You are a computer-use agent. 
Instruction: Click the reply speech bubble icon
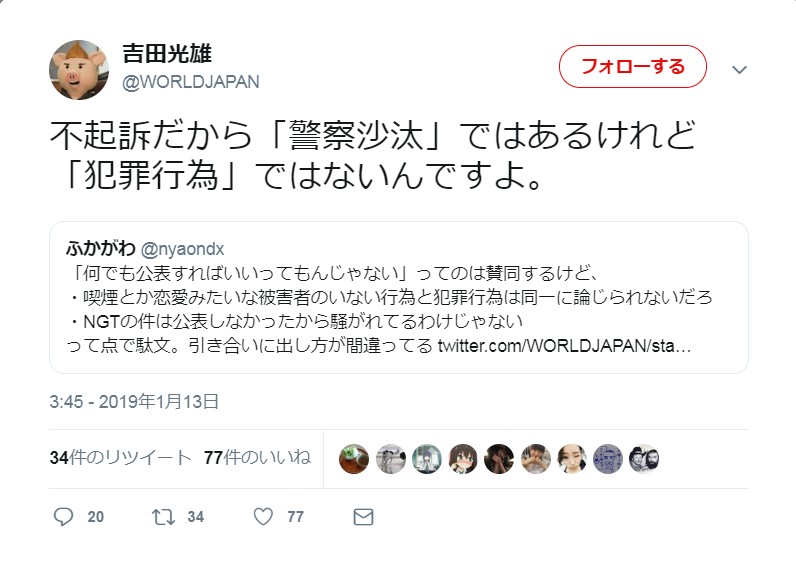tap(63, 517)
